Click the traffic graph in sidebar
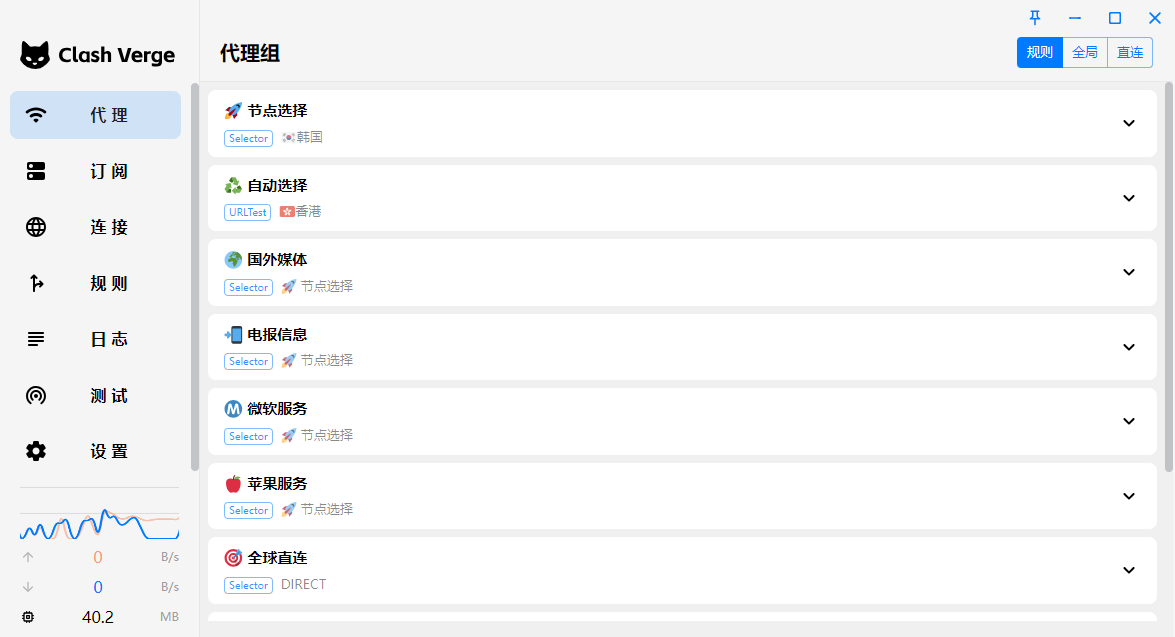This screenshot has width=1175, height=637. [x=99, y=523]
